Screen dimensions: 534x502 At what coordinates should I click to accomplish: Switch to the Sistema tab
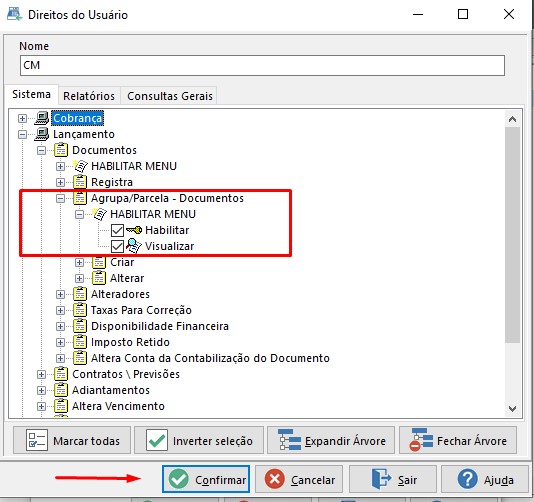pos(31,94)
